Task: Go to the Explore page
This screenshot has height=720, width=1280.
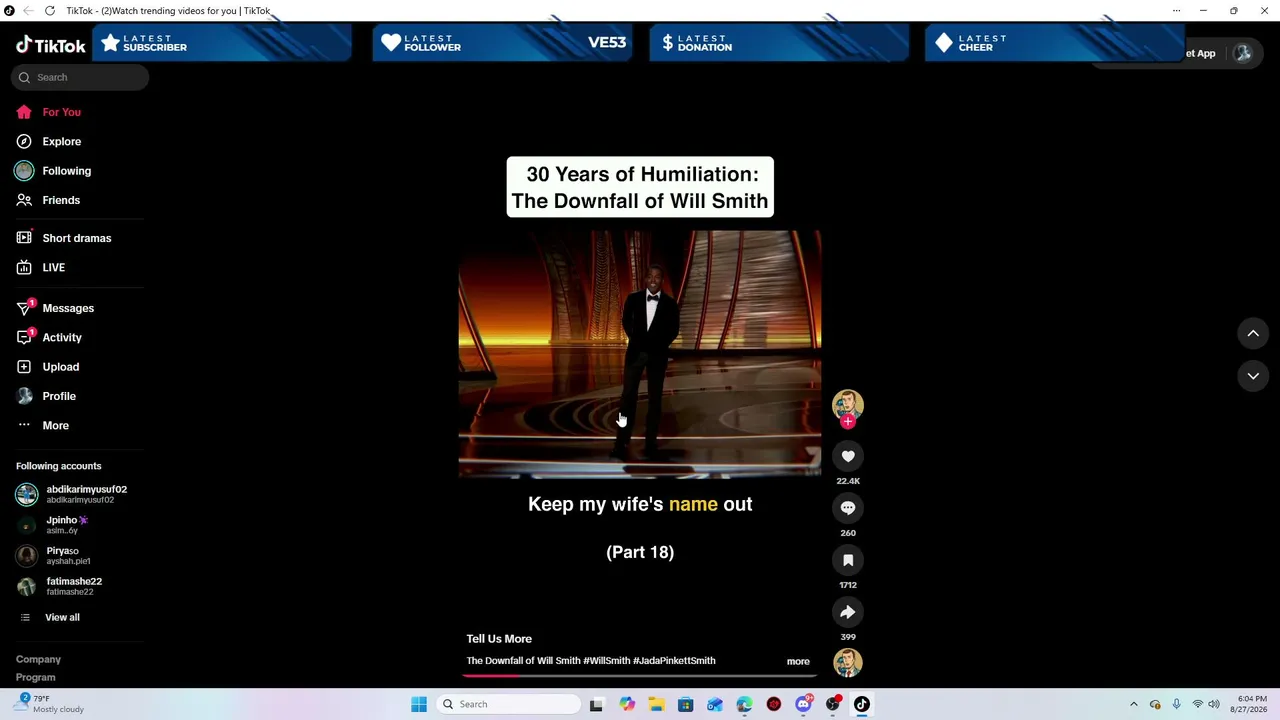Action: 61,141
